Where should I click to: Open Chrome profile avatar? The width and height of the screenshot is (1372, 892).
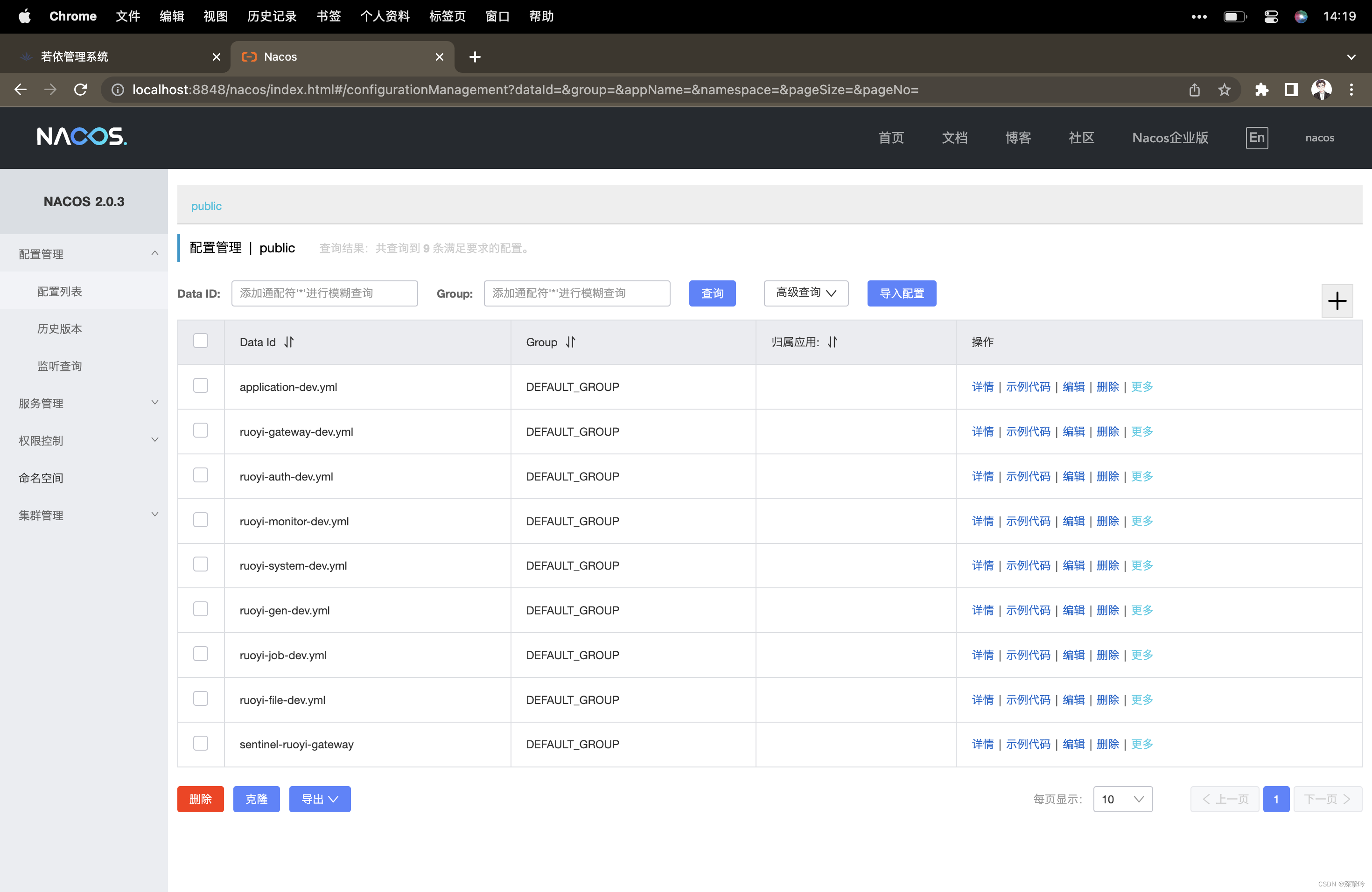point(1321,89)
